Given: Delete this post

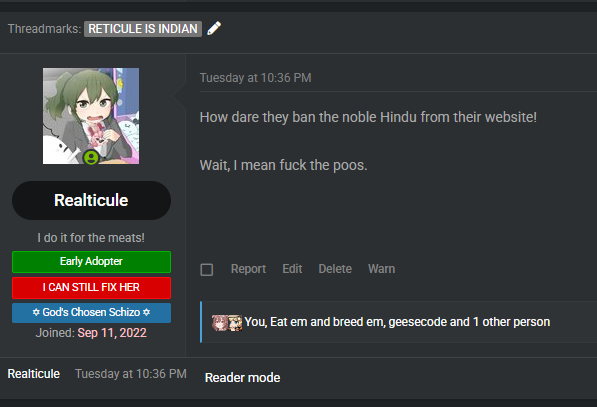Looking at the screenshot, I should pyautogui.click(x=335, y=269).
